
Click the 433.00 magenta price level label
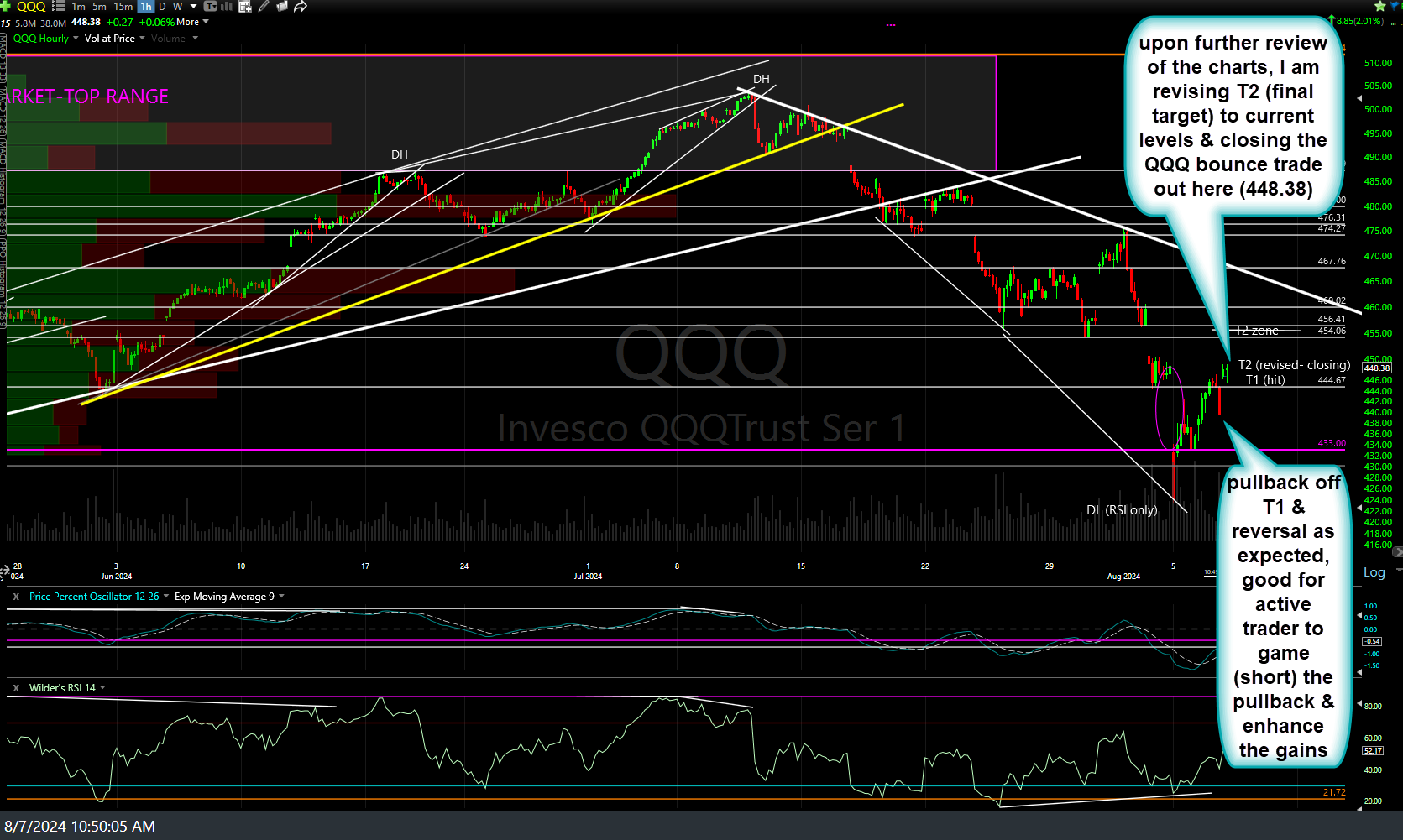(x=1332, y=443)
